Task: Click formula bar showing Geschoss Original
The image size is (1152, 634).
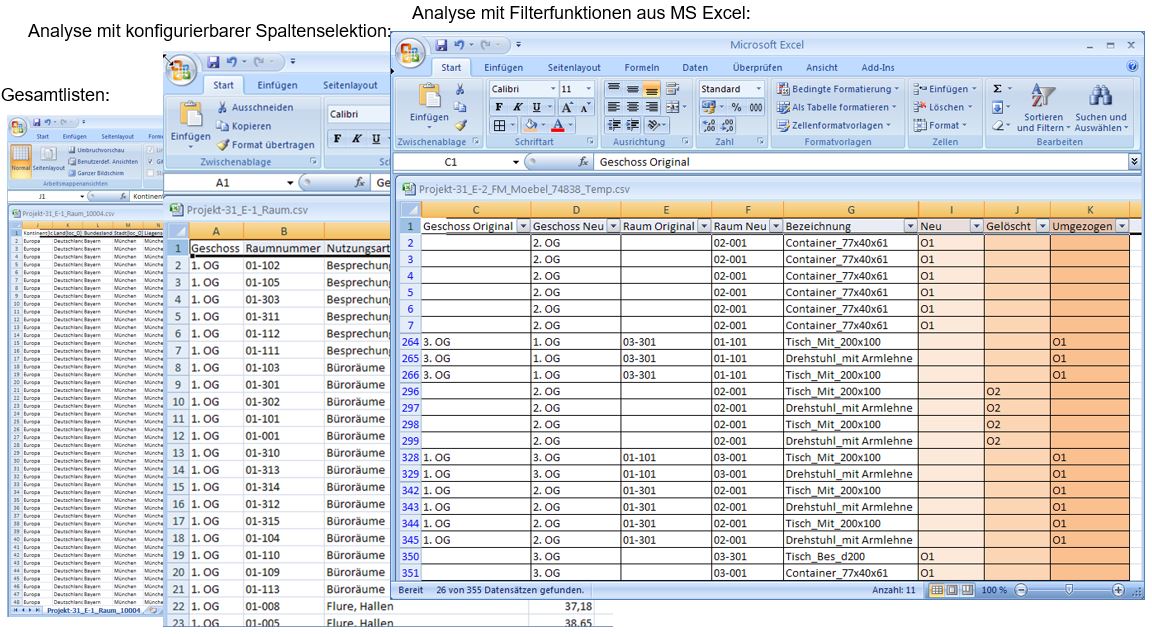Action: (x=861, y=162)
